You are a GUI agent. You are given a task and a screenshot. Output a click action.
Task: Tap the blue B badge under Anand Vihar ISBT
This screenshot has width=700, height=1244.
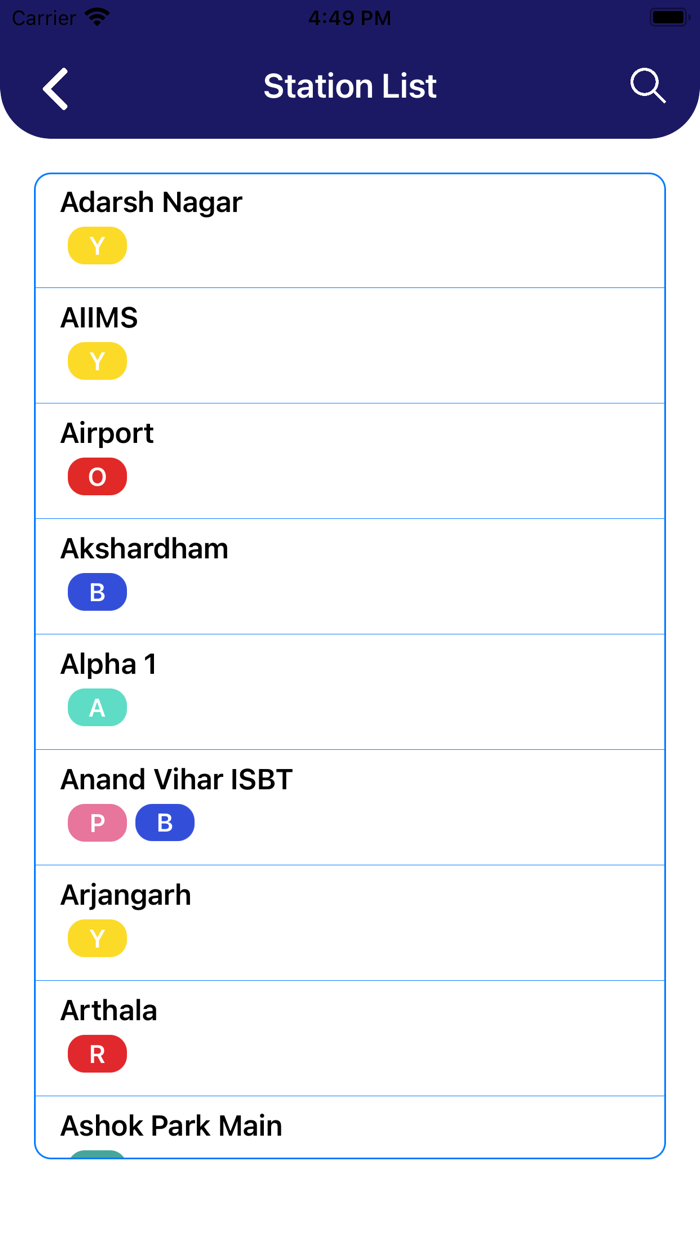[165, 823]
